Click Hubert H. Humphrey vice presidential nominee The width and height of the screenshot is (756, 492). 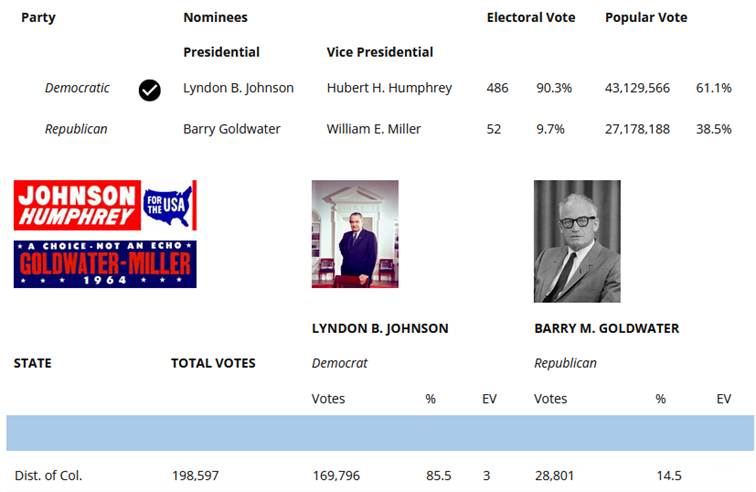pos(389,88)
